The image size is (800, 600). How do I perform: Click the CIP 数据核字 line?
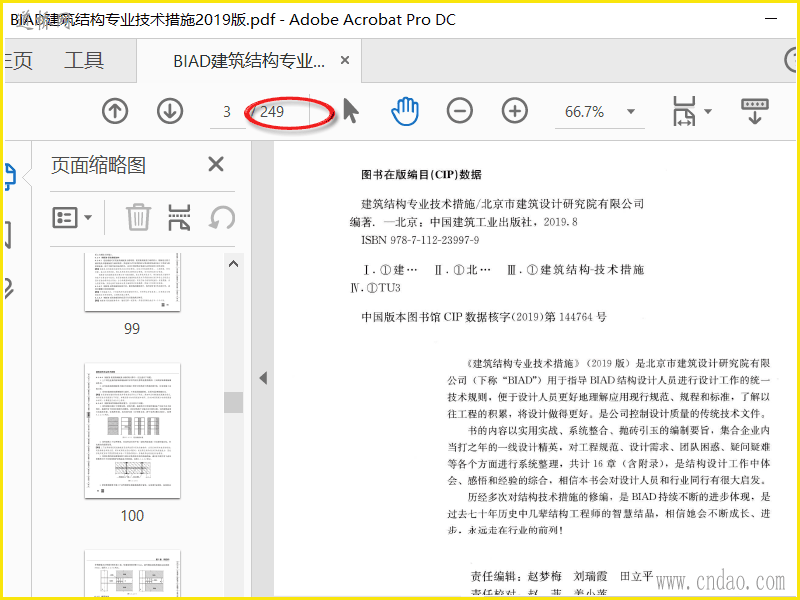point(484,317)
